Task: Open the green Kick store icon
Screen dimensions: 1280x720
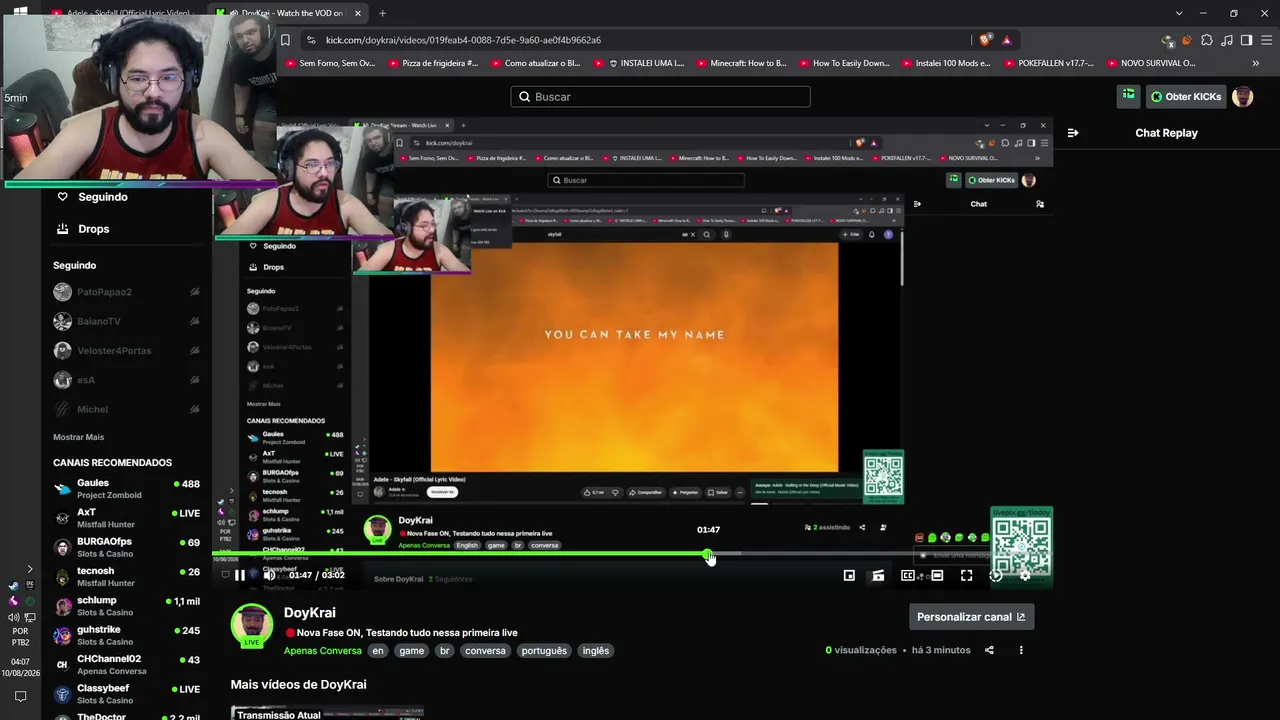Action: coord(1129,95)
